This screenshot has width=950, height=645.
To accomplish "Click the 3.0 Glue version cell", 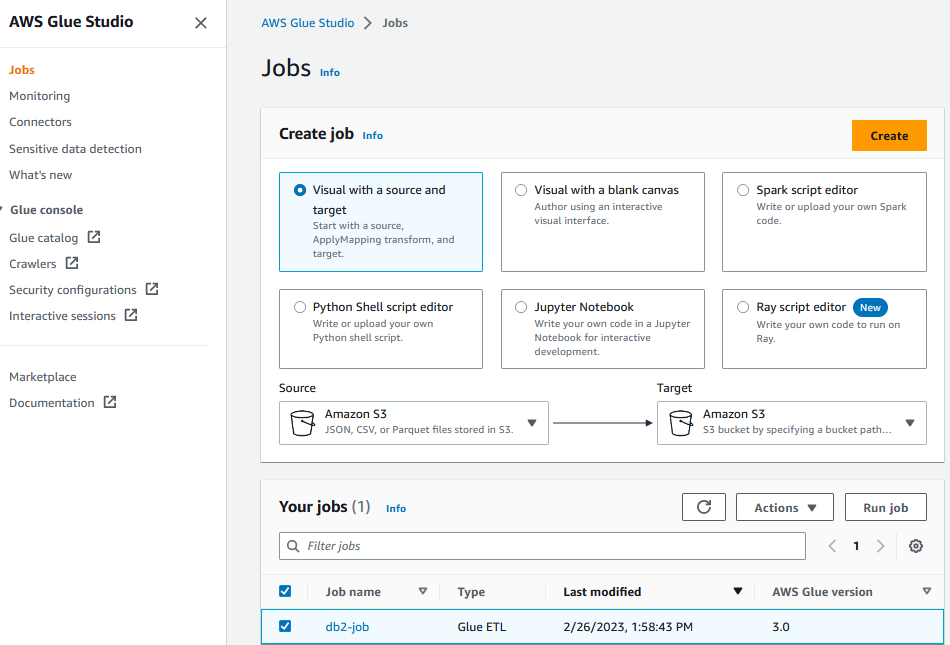I will 781,627.
